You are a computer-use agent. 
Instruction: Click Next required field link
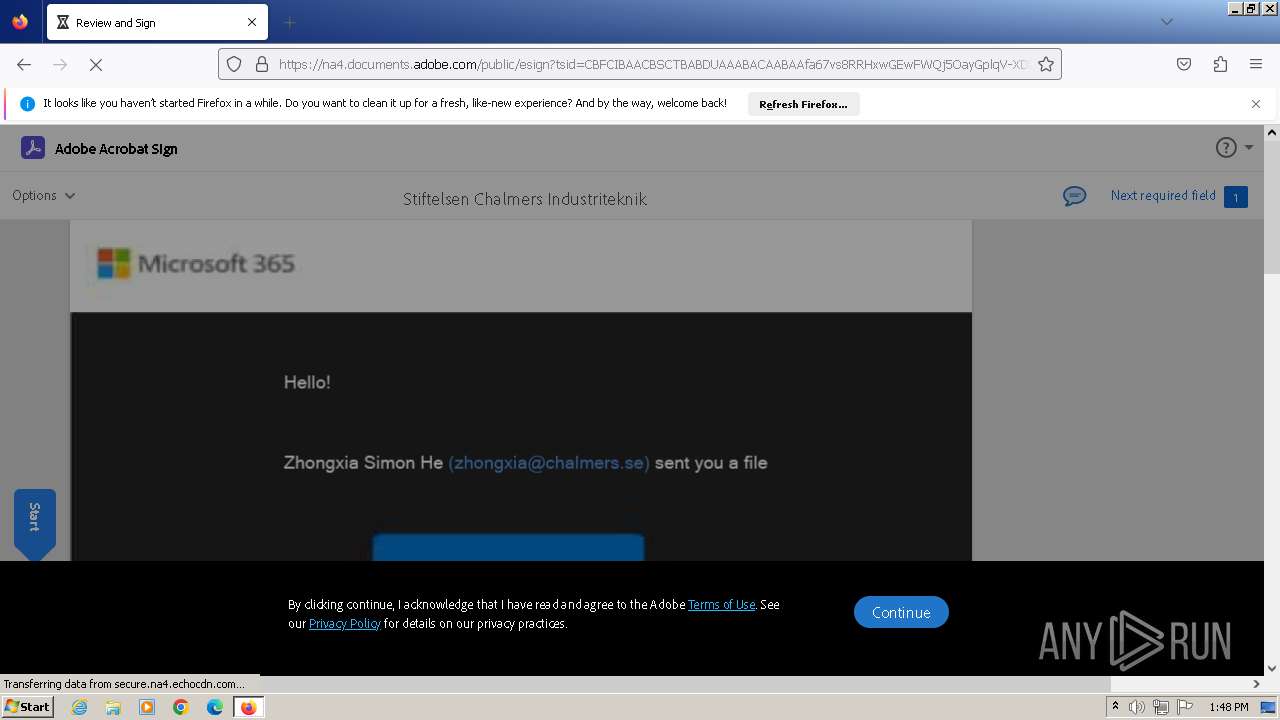[1163, 196]
